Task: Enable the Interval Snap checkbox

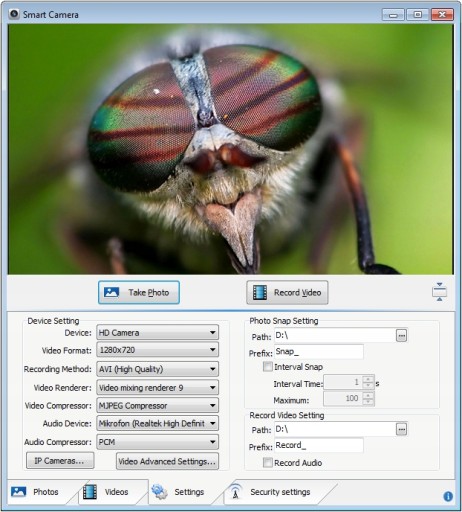Action: pyautogui.click(x=268, y=367)
